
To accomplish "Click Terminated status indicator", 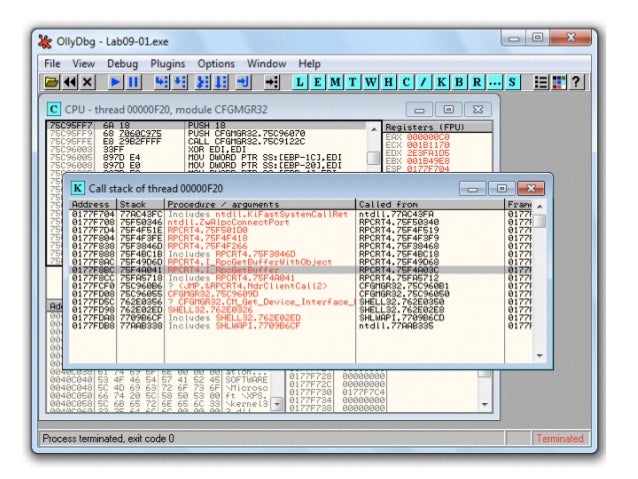I will [560, 438].
